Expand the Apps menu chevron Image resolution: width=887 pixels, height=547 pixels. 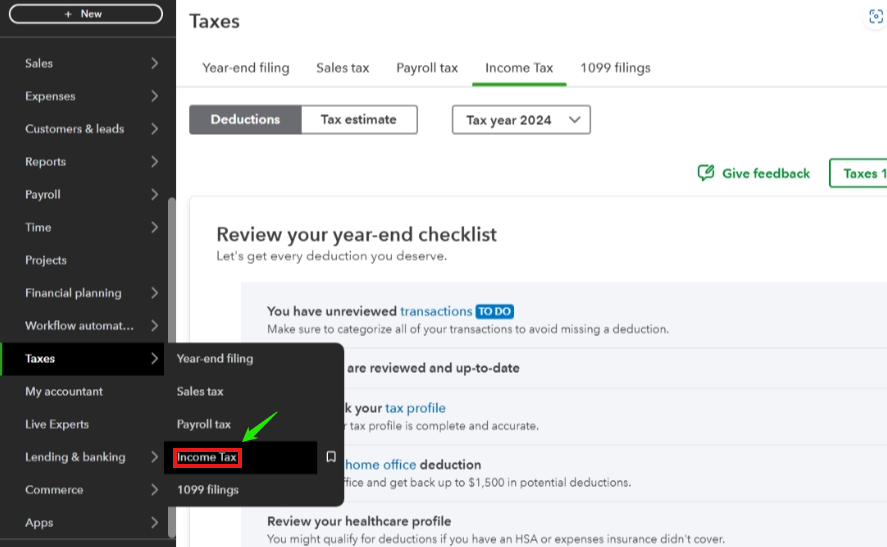154,523
